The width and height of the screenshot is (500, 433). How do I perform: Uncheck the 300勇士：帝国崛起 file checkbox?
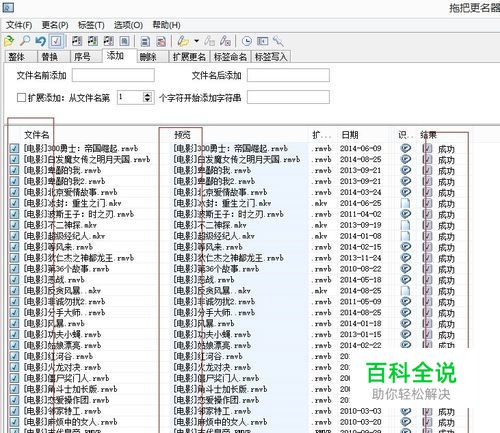pos(14,148)
